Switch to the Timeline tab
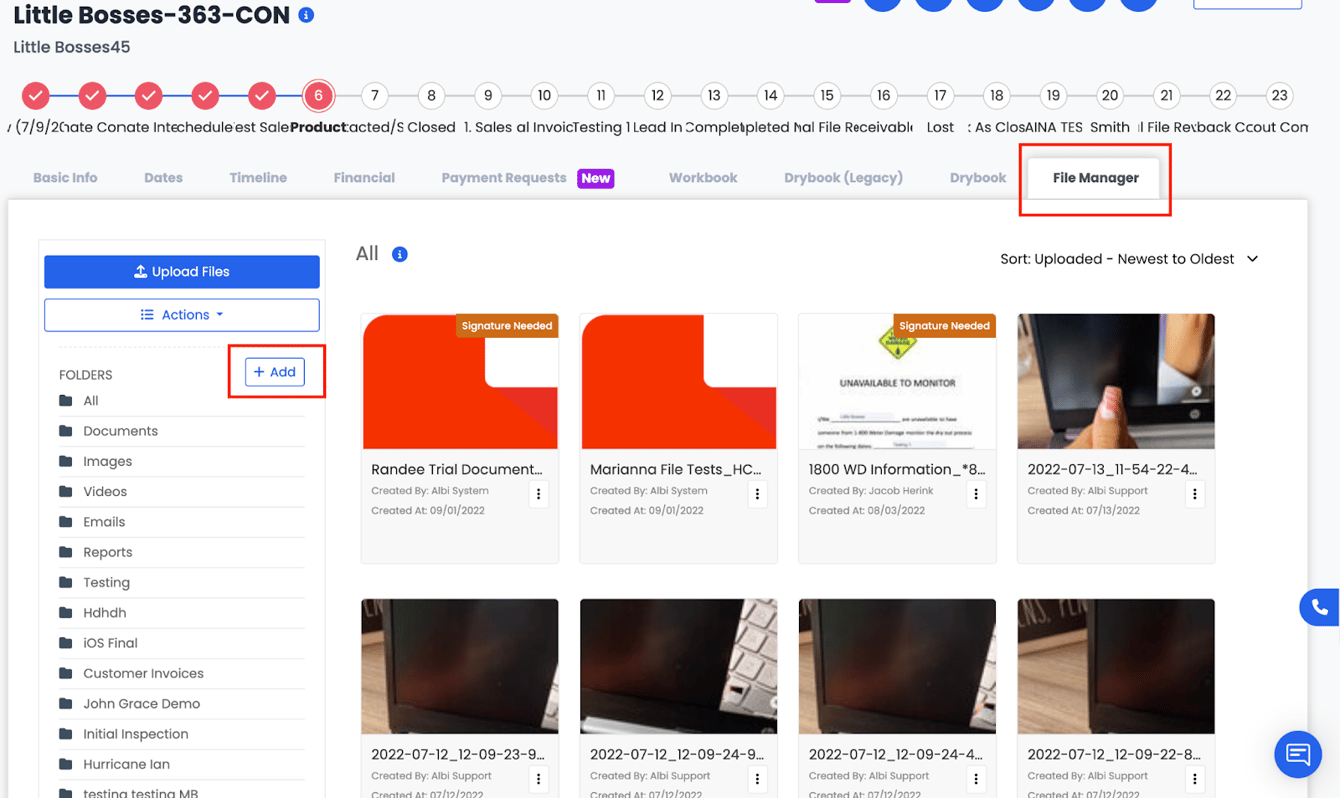Image resolution: width=1340 pixels, height=798 pixels. 258,178
